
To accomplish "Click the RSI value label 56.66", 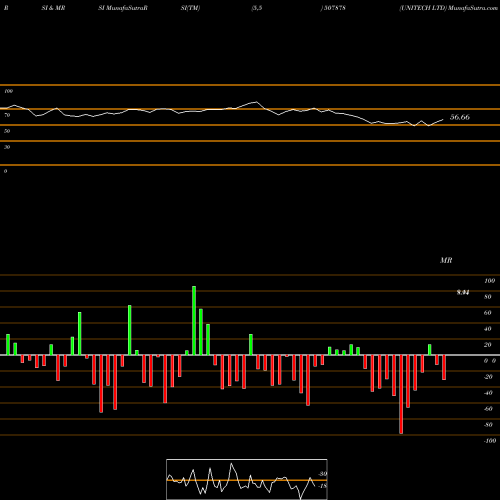I will coord(460,117).
